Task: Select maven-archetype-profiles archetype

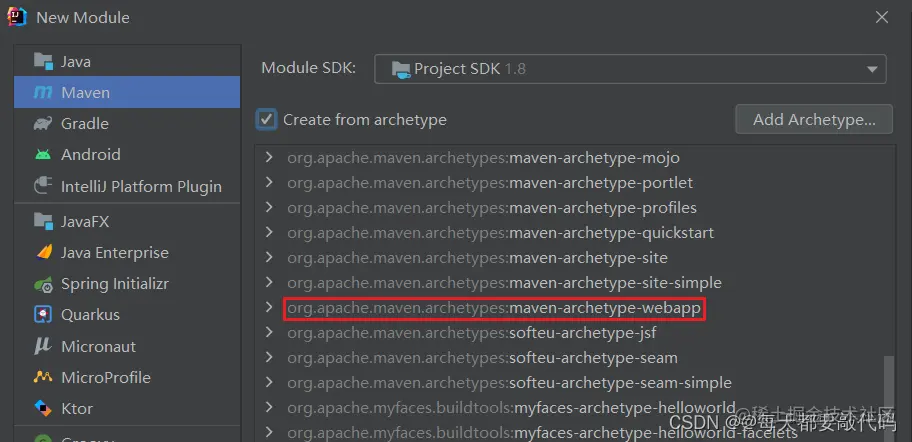Action: pyautogui.click(x=492, y=208)
